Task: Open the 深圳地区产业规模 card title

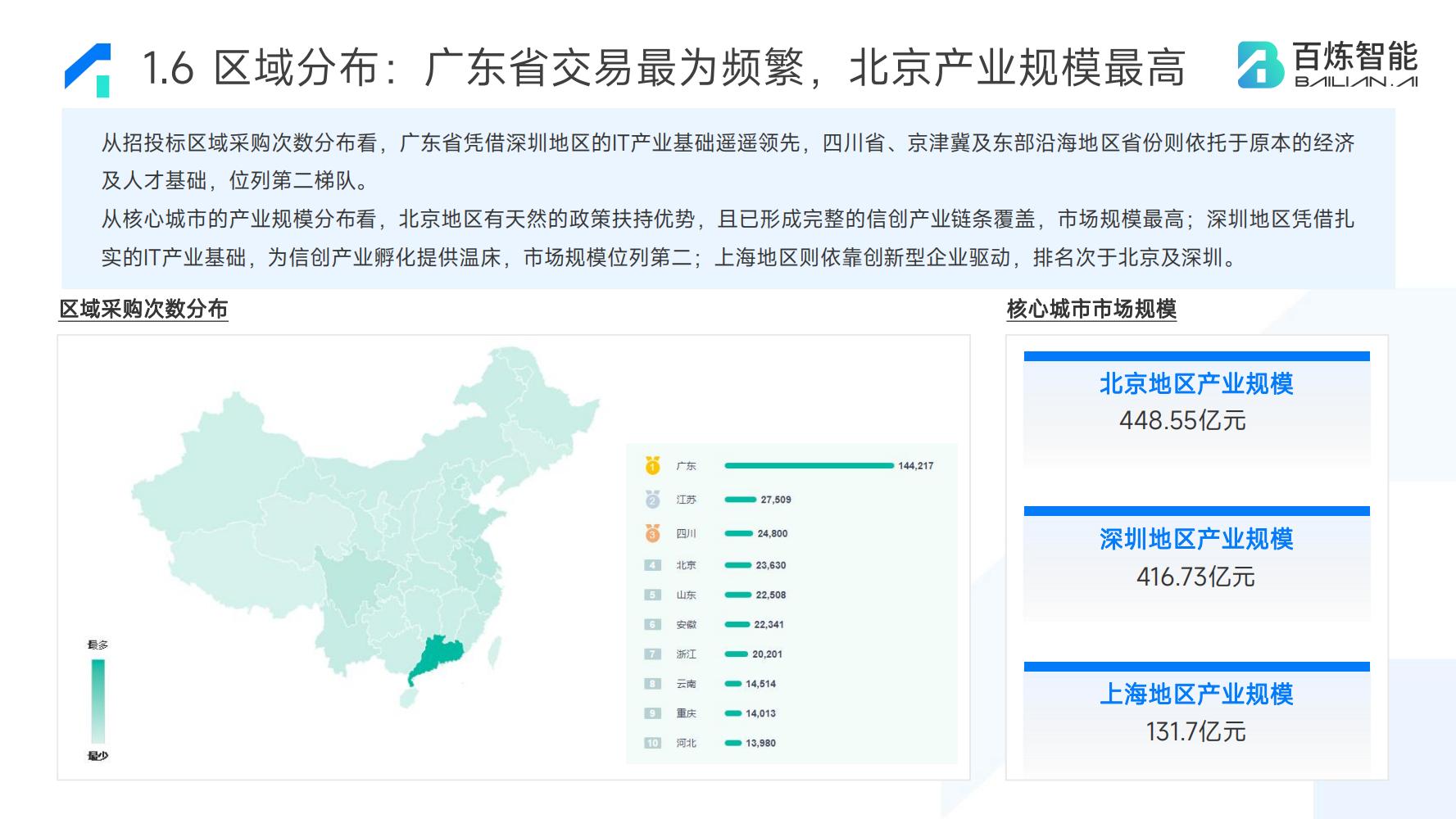Action: pos(1196,539)
